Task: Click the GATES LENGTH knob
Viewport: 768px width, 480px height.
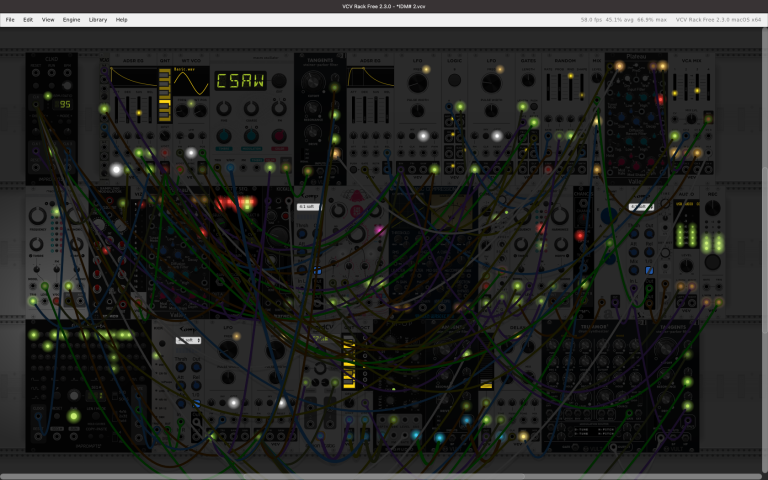Action: click(x=528, y=80)
